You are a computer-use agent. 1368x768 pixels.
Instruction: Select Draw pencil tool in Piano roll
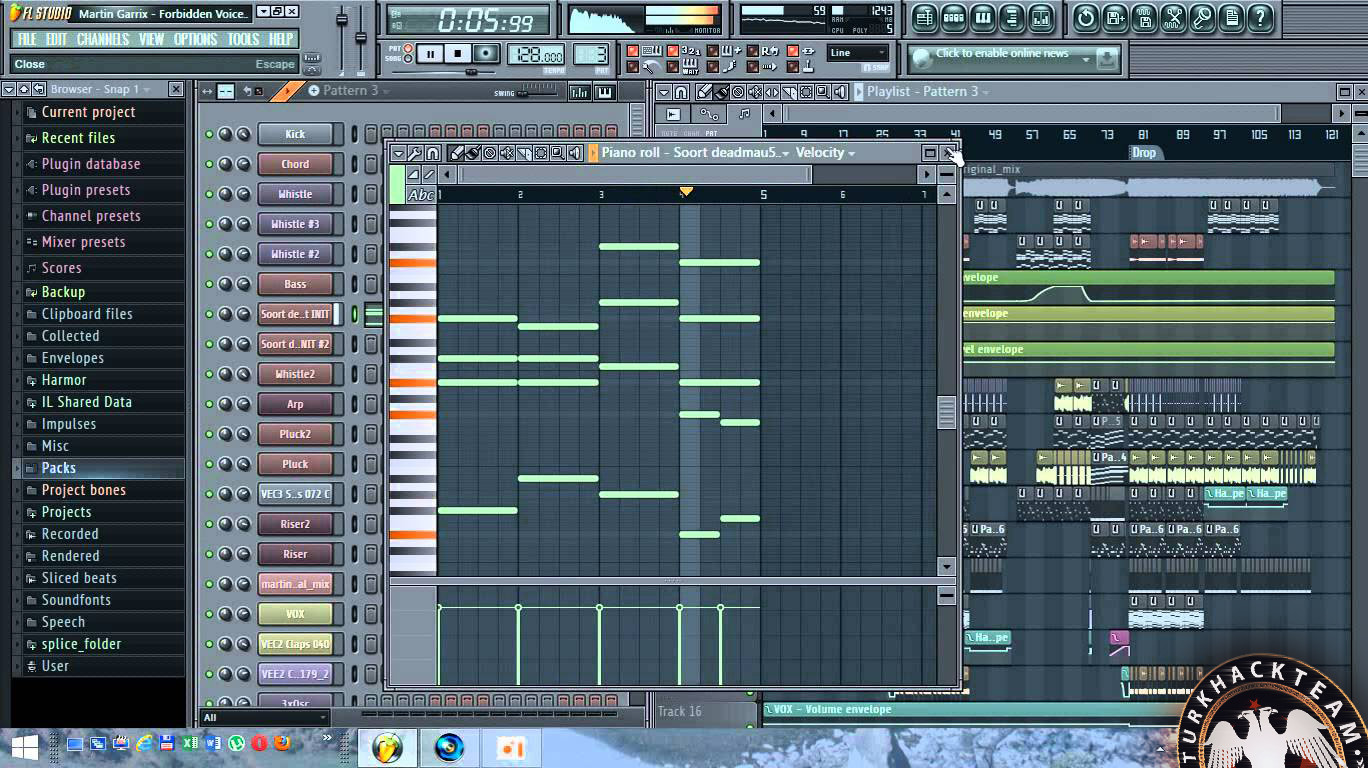pyautogui.click(x=456, y=153)
